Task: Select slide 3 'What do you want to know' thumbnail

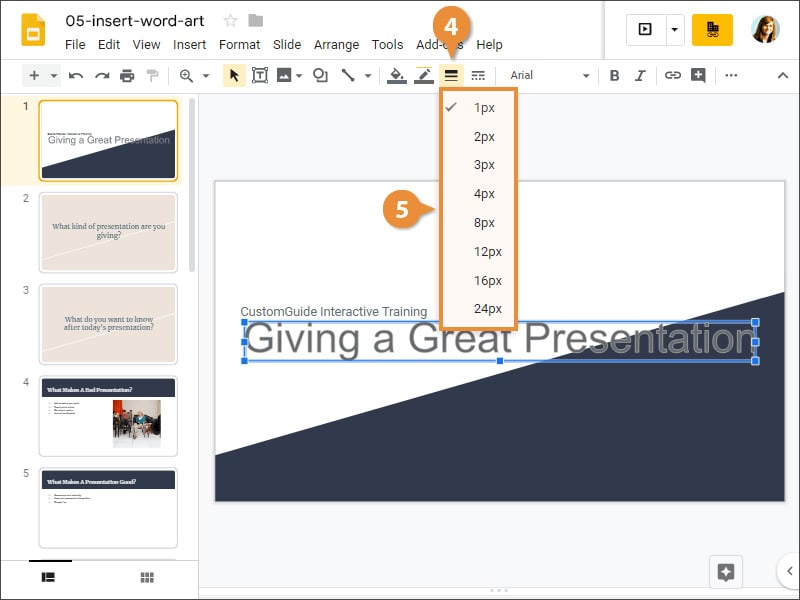Action: (x=108, y=324)
